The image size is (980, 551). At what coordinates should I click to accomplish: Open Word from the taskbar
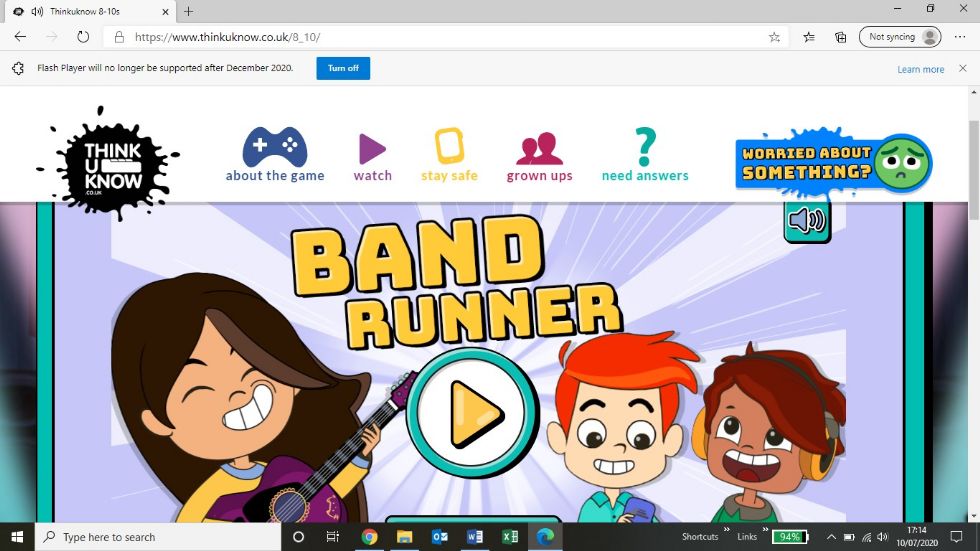(x=475, y=537)
